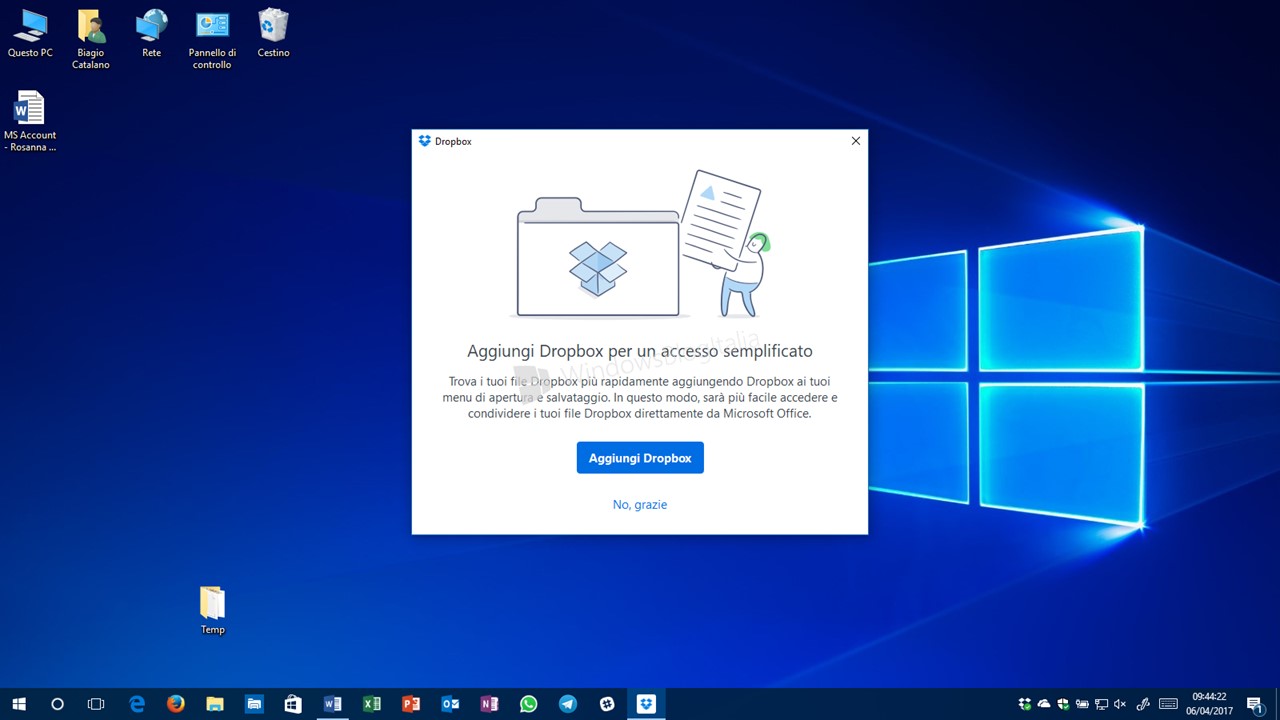Open Task View in the taskbar
Image resolution: width=1280 pixels, height=720 pixels.
coord(96,704)
